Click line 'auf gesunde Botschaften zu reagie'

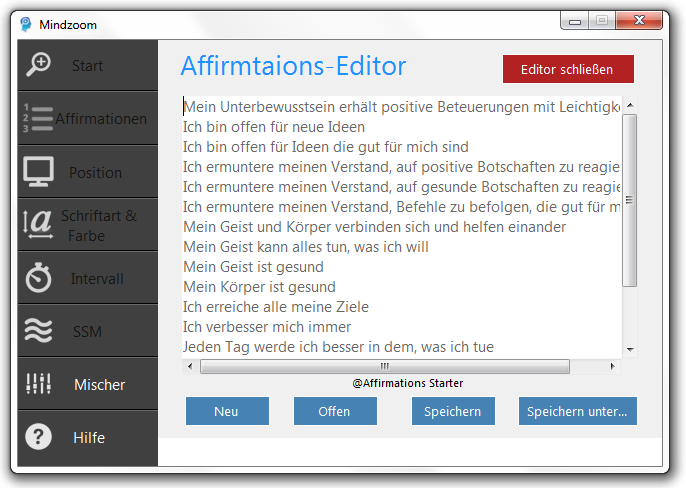coord(401,187)
